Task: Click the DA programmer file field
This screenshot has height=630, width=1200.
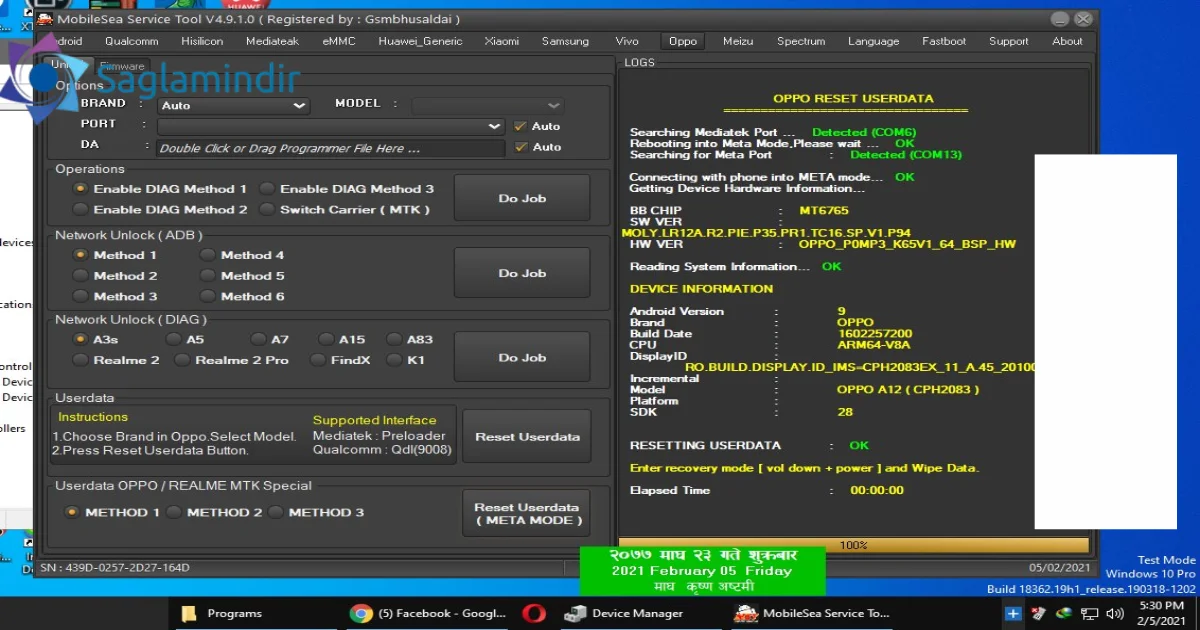Action: pyautogui.click(x=331, y=148)
